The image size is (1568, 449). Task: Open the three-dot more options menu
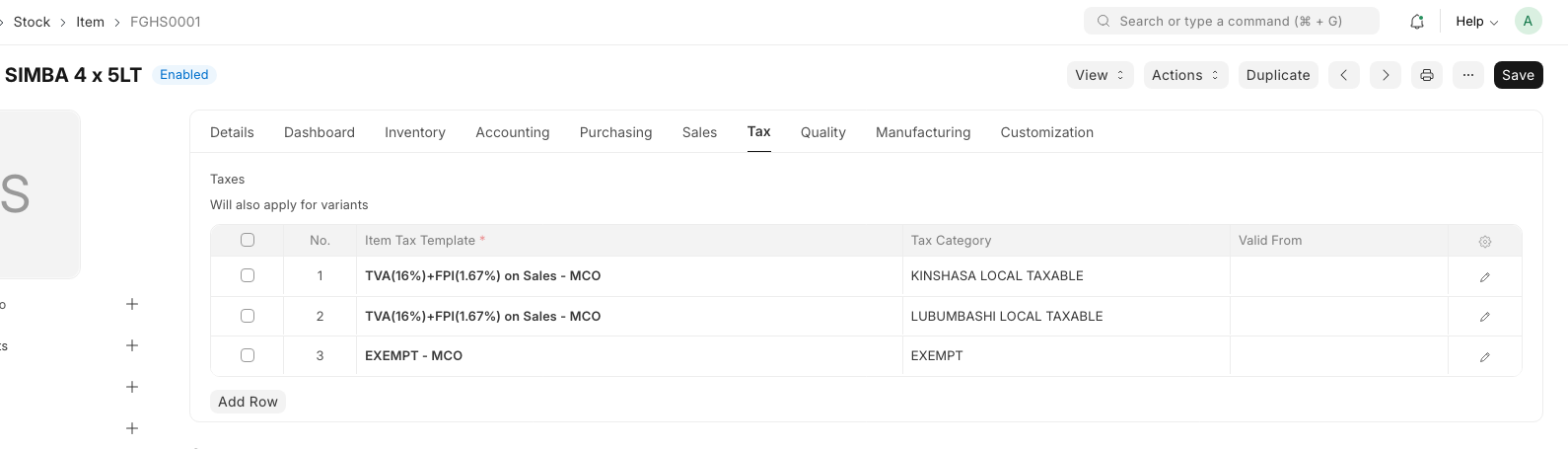coord(1468,75)
